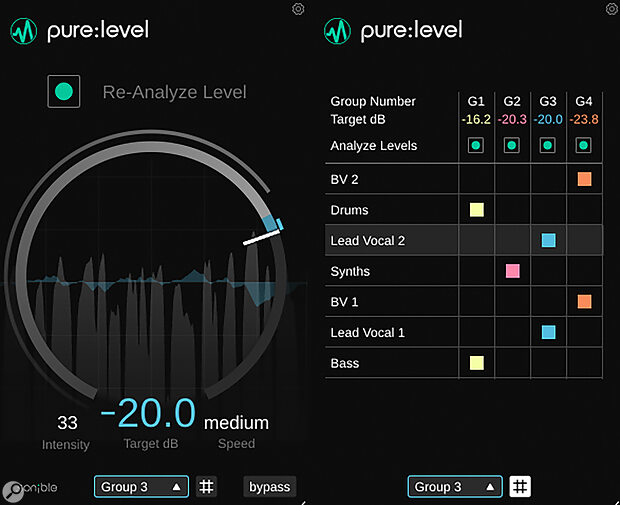This screenshot has width=620, height=505.
Task: Open Group 3 dropdown in left panel
Action: tap(141, 486)
